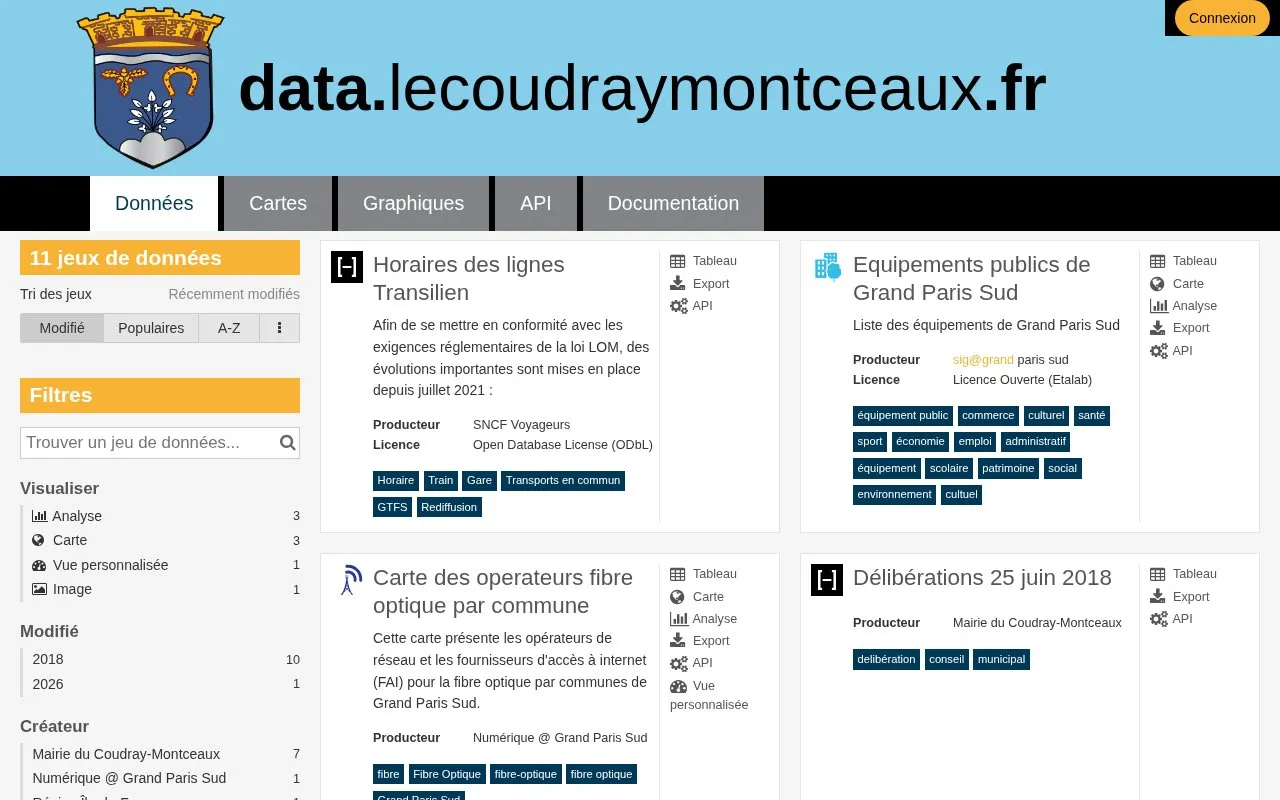Click the antenna icon of fibre optique dataset
The image size is (1280, 800).
(x=349, y=580)
